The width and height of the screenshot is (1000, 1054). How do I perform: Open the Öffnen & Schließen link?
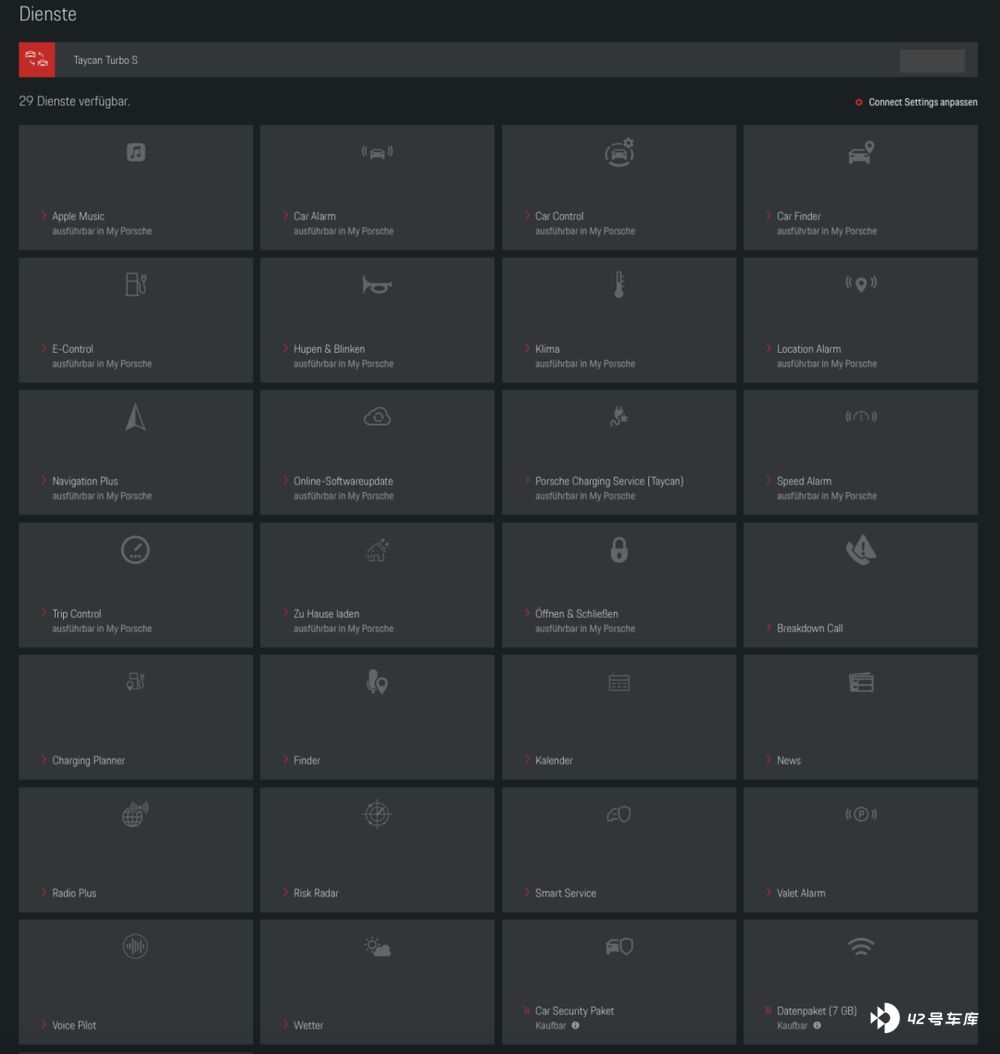pyautogui.click(x=577, y=614)
